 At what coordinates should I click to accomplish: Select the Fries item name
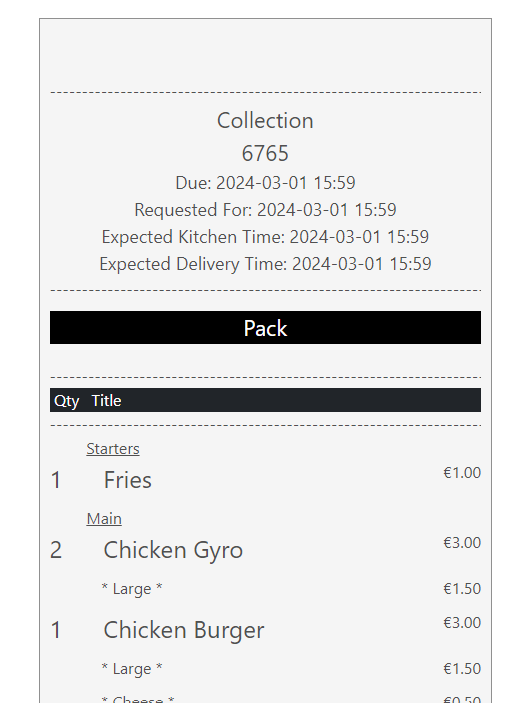point(128,480)
